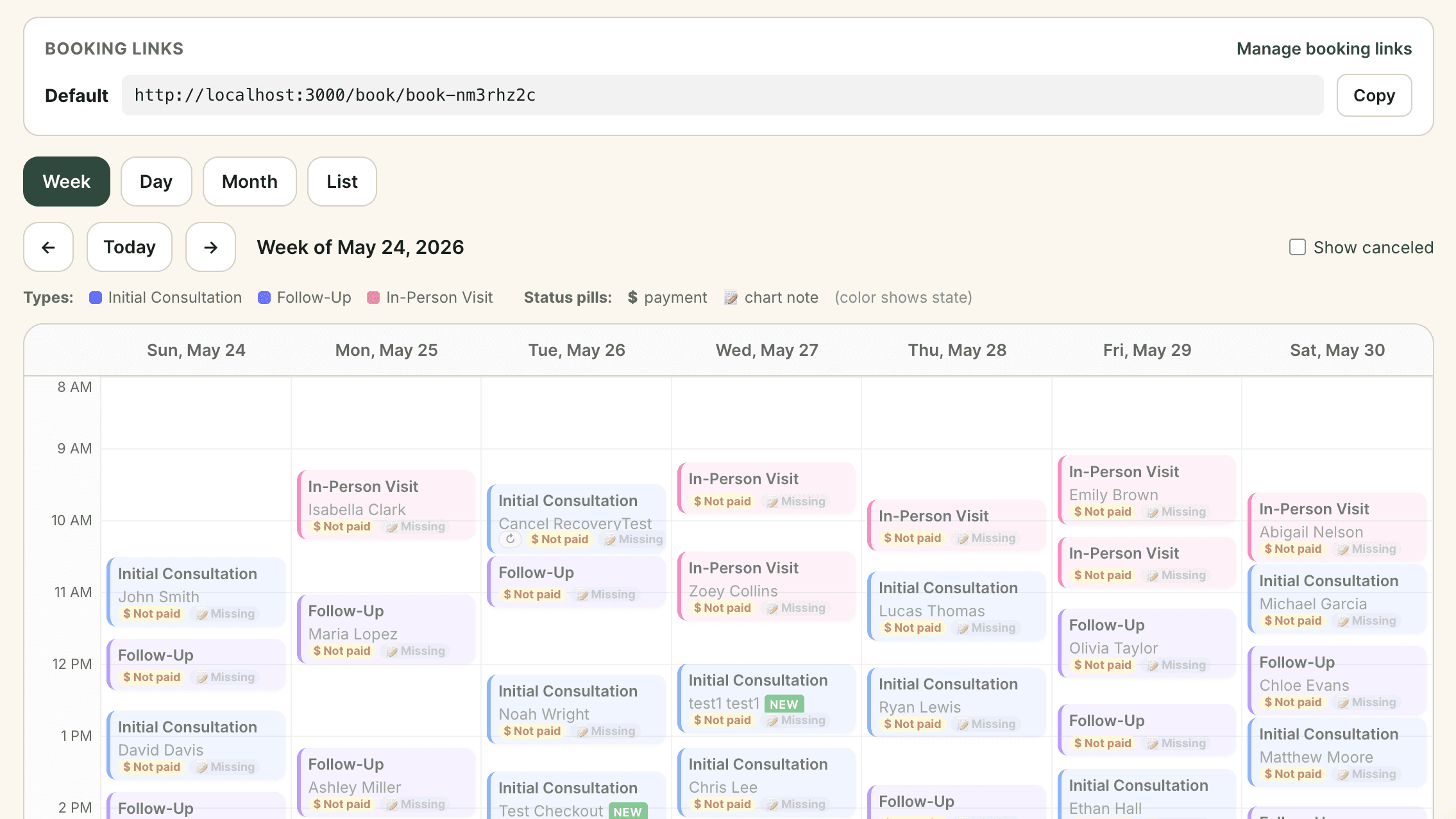The width and height of the screenshot is (1456, 819).
Task: Click the recurring icon on Cancel RecoveryTest appointment
Action: coord(510,539)
